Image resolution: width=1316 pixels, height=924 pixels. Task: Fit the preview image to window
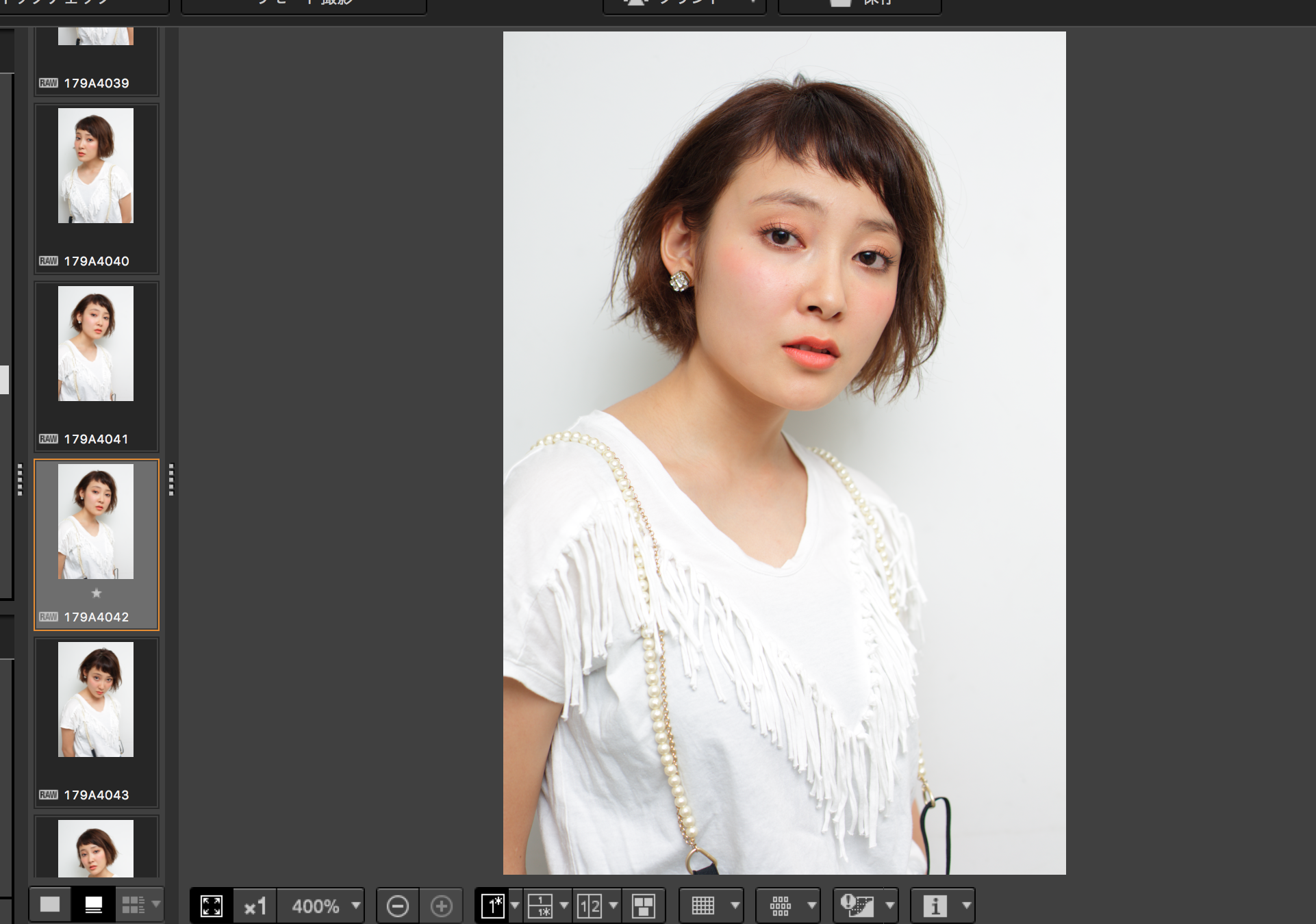[212, 906]
